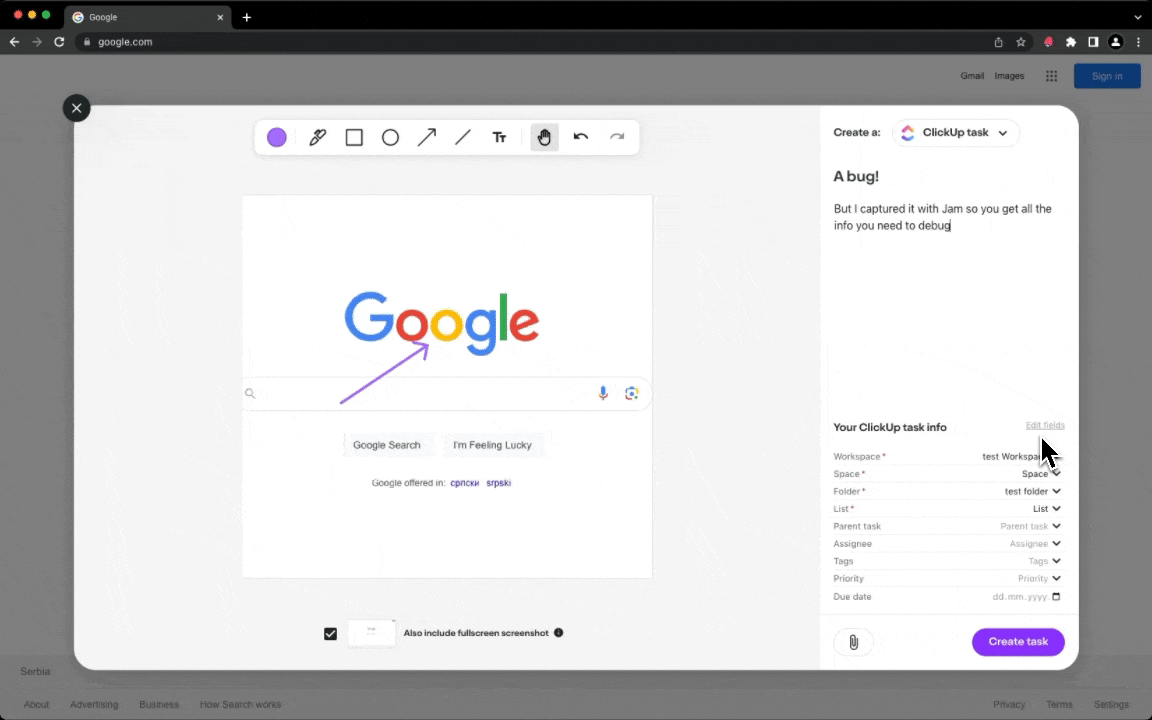Close the Google tab

coord(220,17)
